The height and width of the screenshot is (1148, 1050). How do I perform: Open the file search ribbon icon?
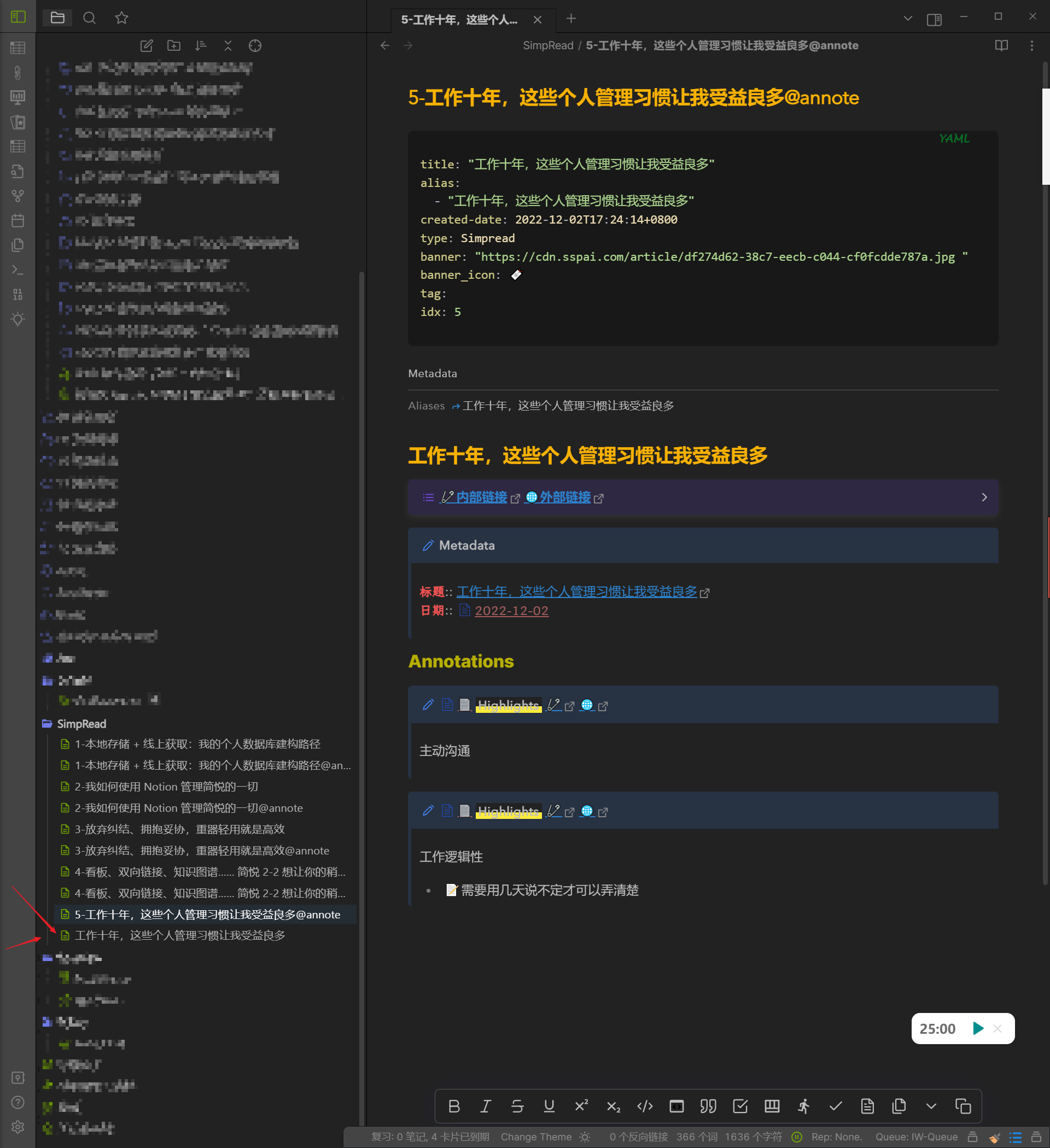click(x=17, y=171)
